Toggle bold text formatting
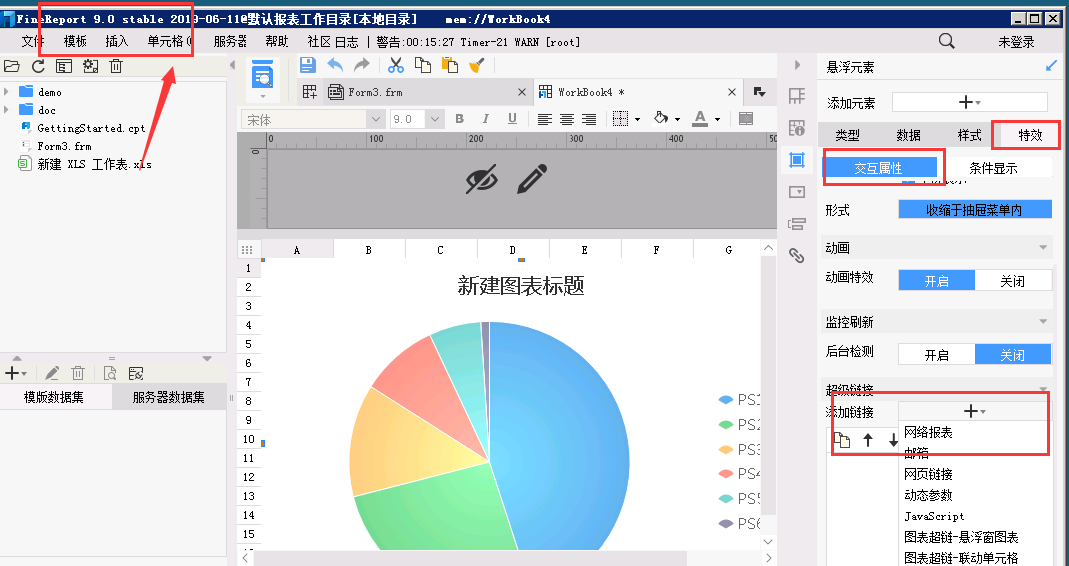The image size is (1069, 566). point(460,119)
